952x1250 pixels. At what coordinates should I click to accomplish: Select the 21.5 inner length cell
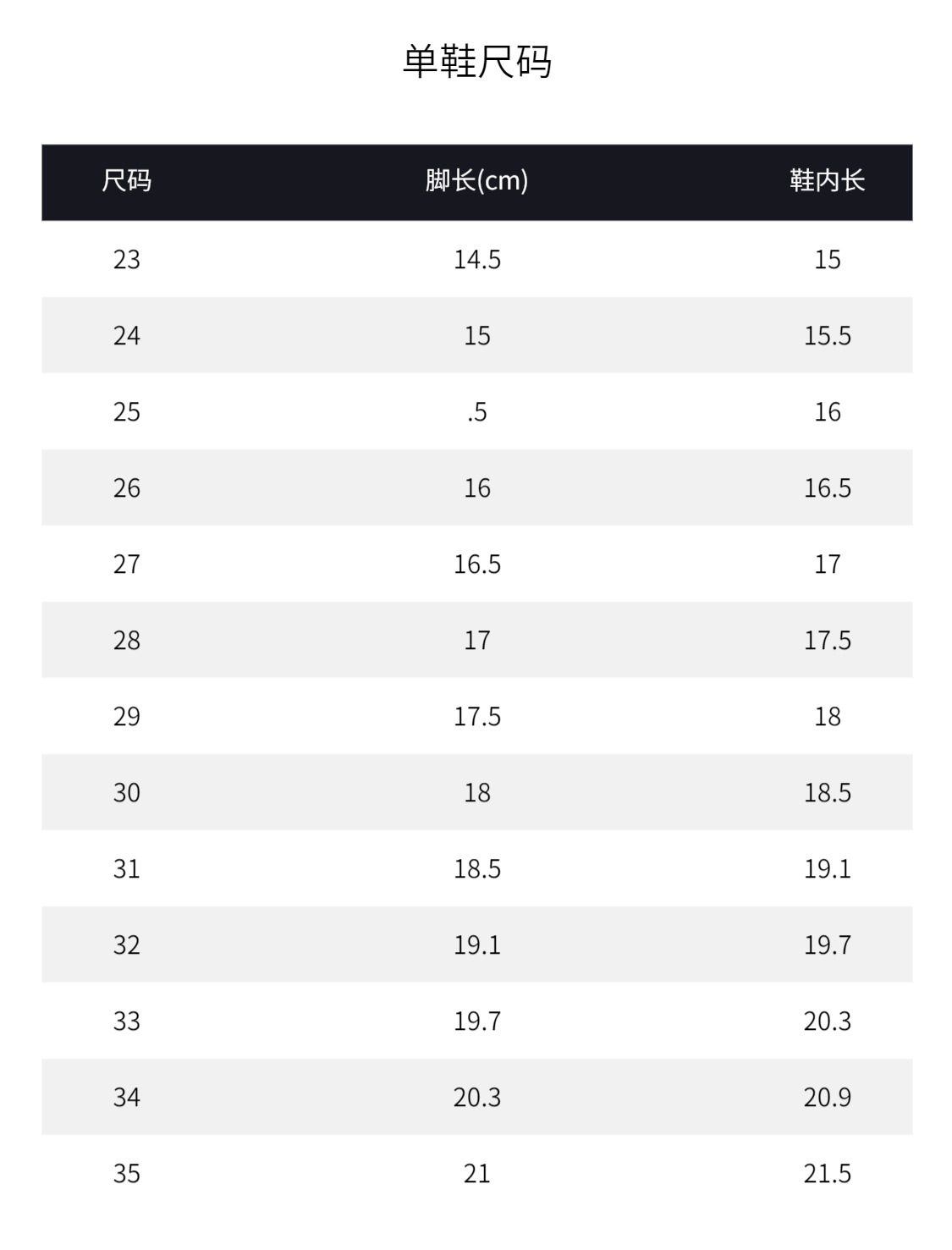click(827, 1173)
